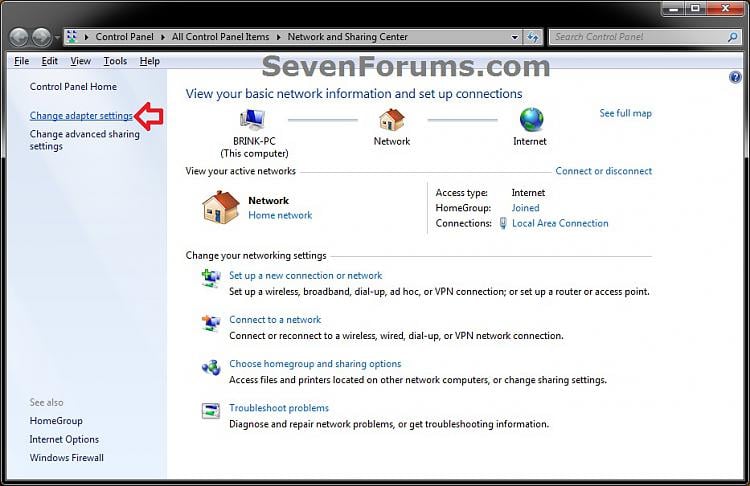Image resolution: width=750 pixels, height=486 pixels.
Task: Click the Access type Internet value
Action: pos(528,193)
